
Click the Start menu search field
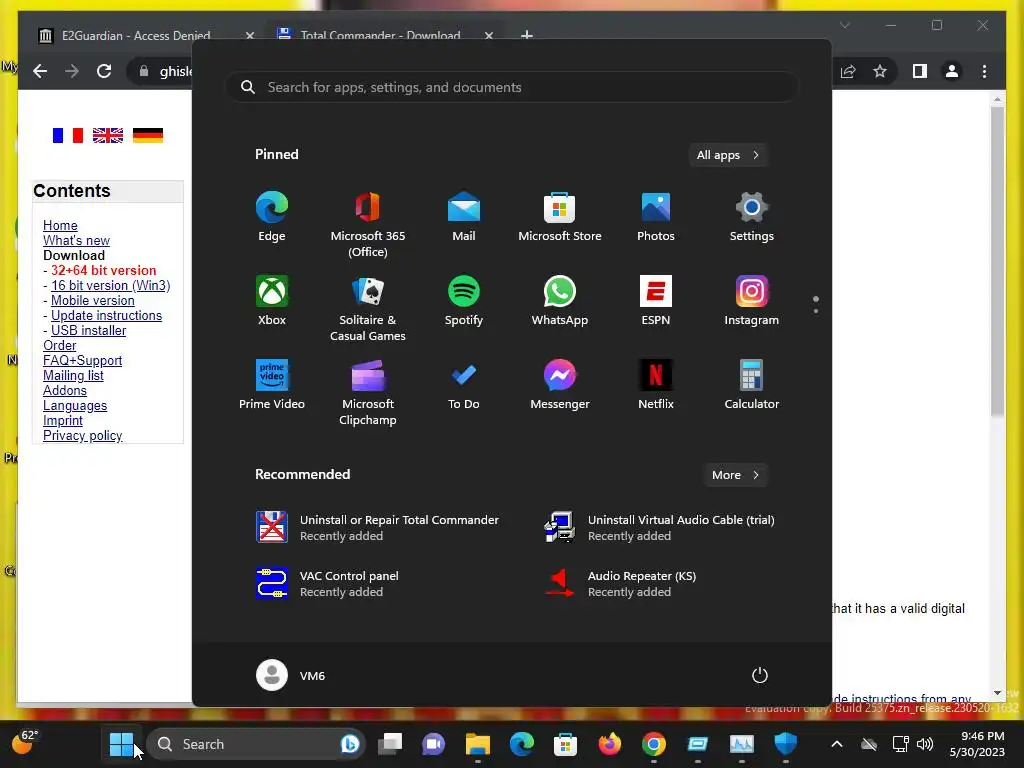[x=512, y=88]
